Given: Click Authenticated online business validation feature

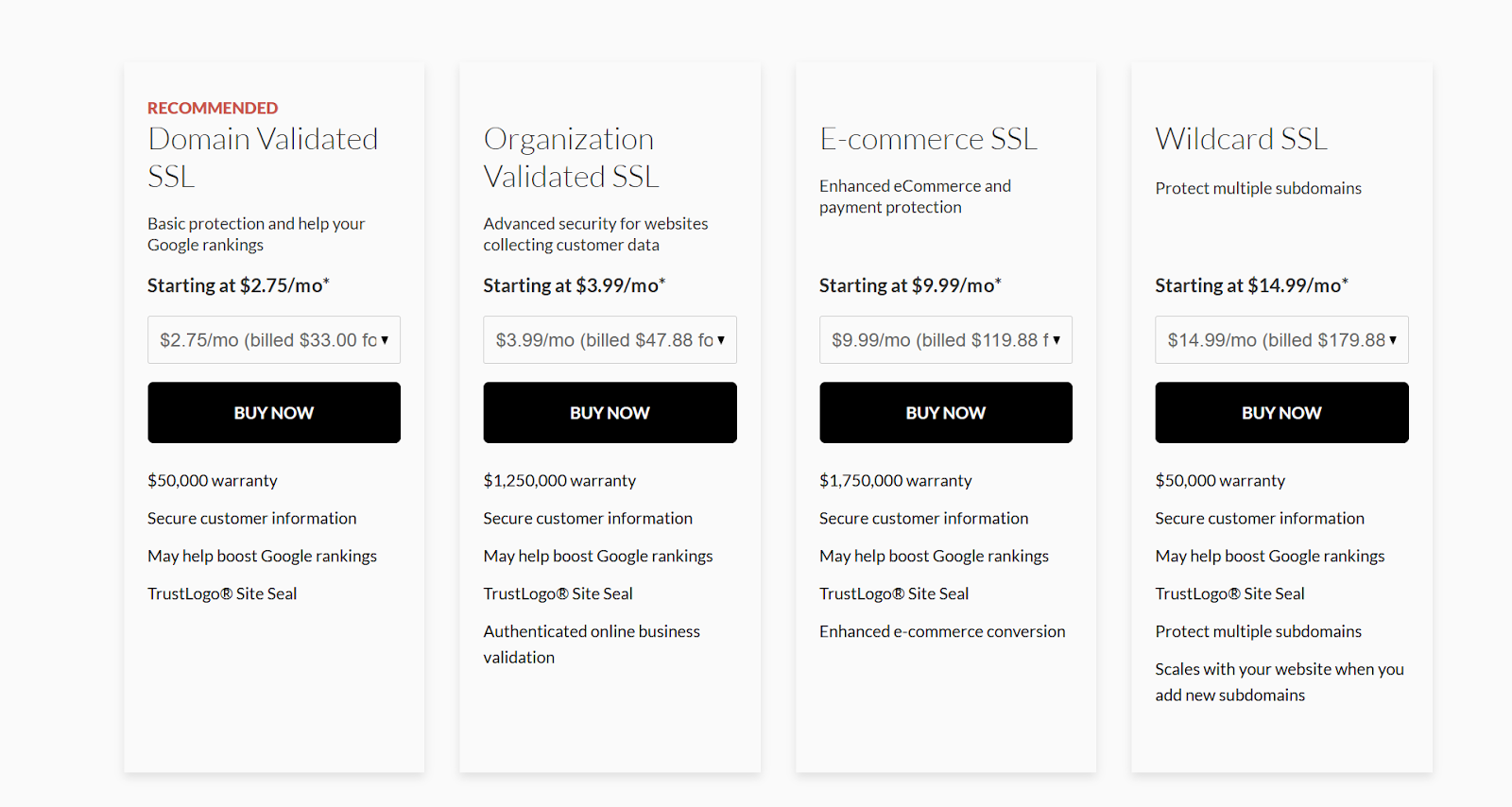Looking at the screenshot, I should [x=592, y=644].
